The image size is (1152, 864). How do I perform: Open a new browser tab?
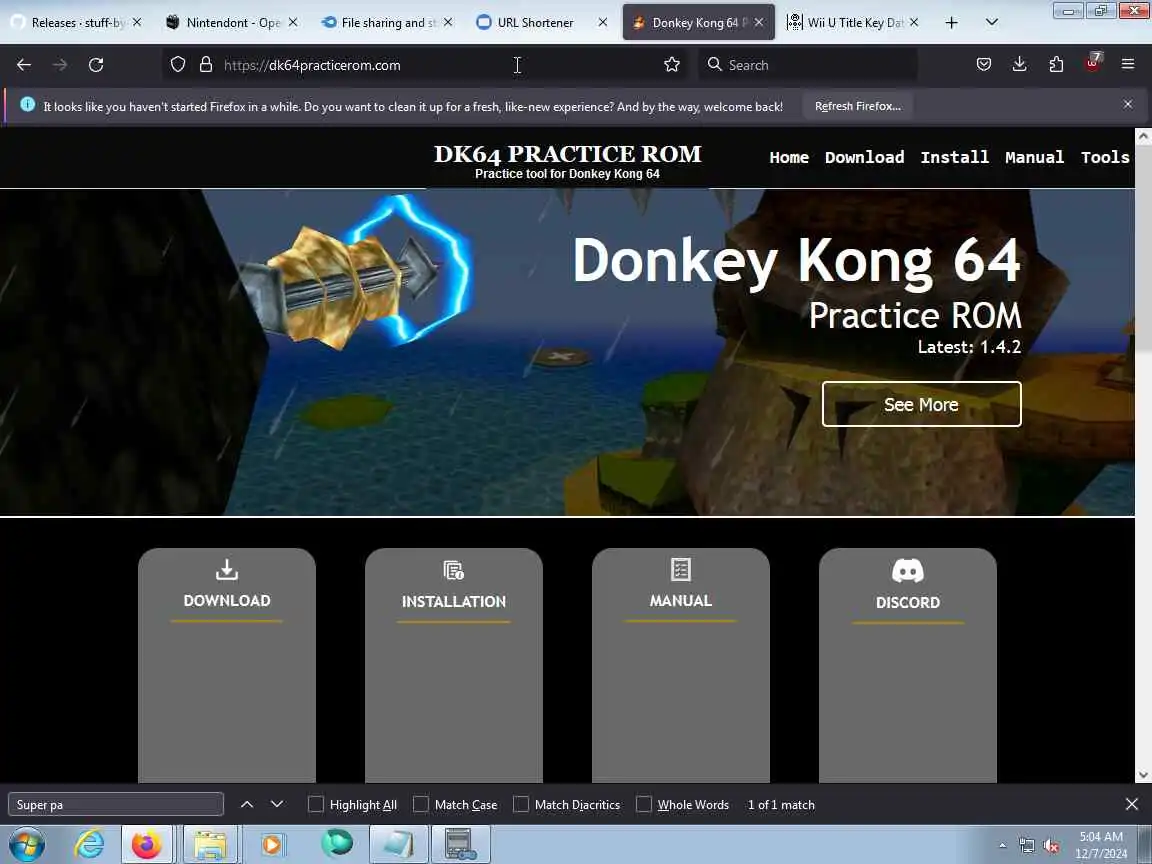[x=951, y=23]
